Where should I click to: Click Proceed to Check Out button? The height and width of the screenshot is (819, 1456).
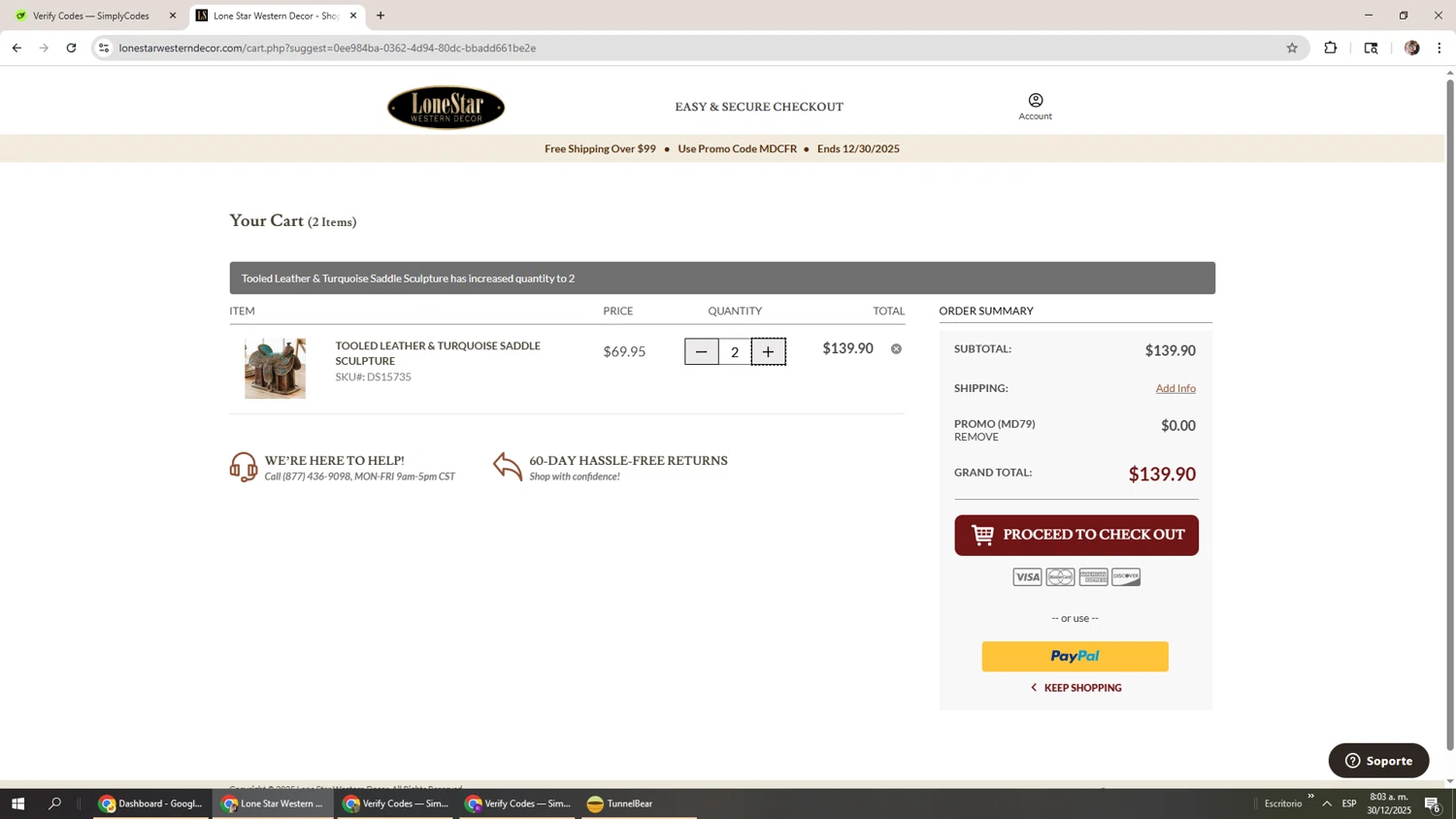click(1075, 535)
